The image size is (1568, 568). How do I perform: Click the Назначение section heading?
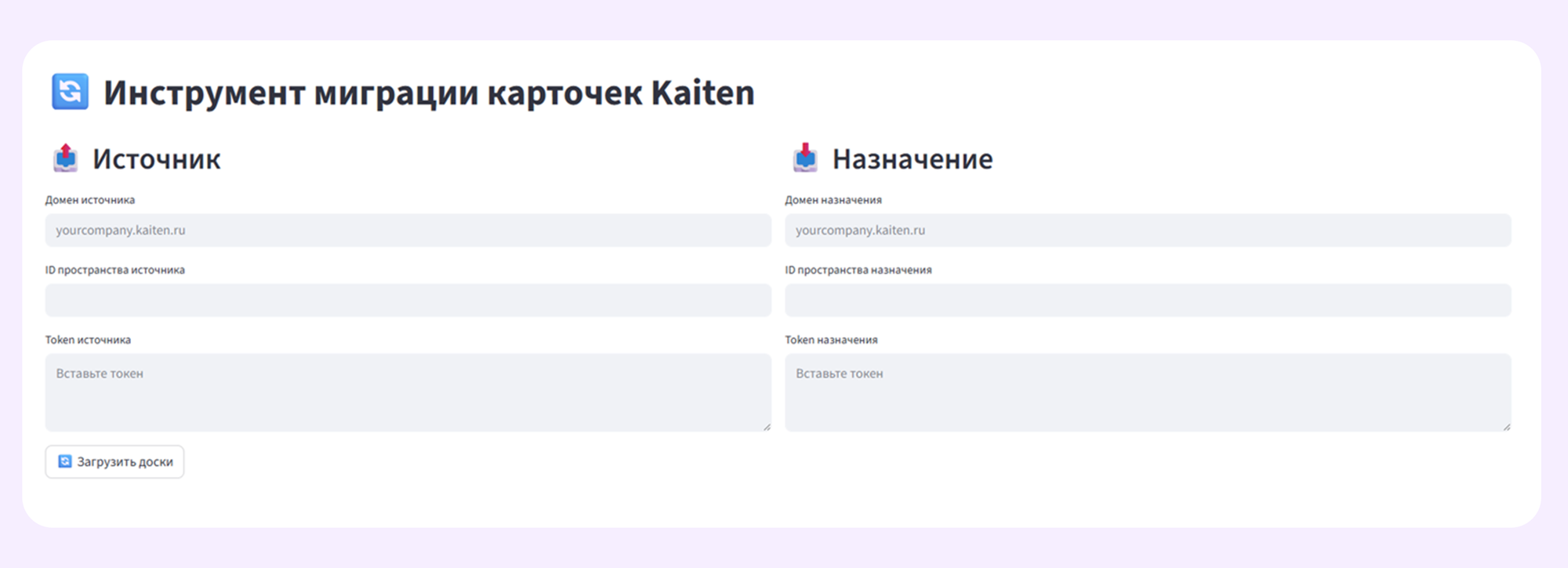click(x=913, y=159)
